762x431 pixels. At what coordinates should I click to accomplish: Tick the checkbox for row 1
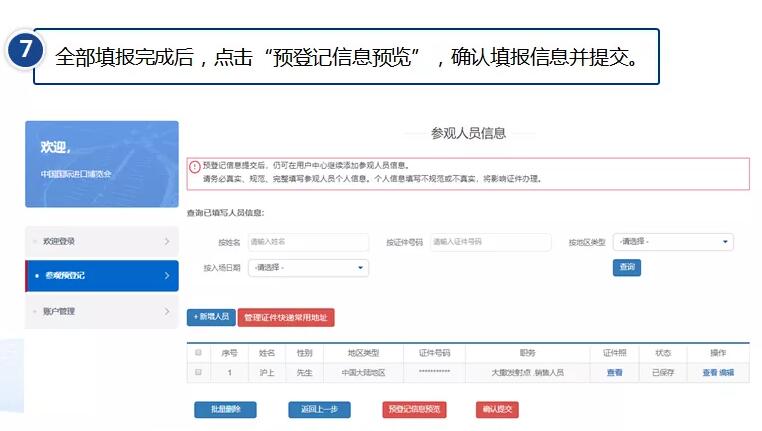pos(198,372)
